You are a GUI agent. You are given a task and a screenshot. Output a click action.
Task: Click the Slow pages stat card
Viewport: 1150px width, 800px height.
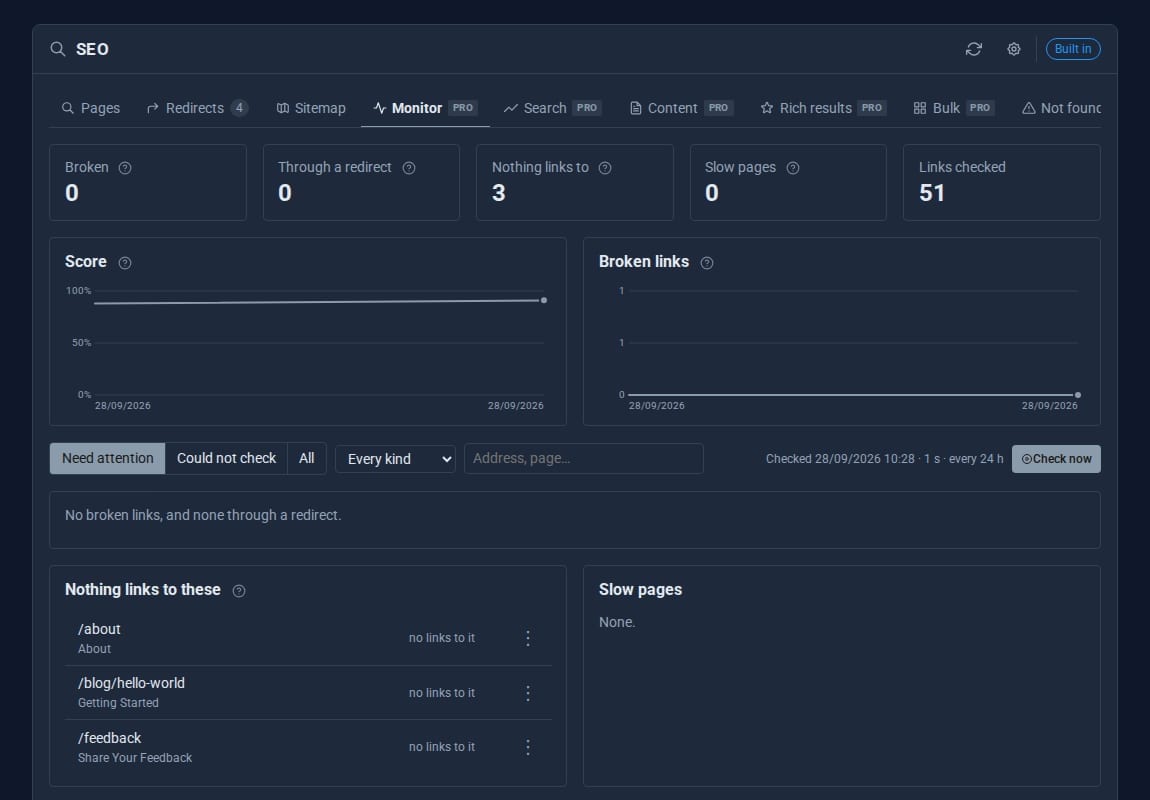pyautogui.click(x=788, y=183)
